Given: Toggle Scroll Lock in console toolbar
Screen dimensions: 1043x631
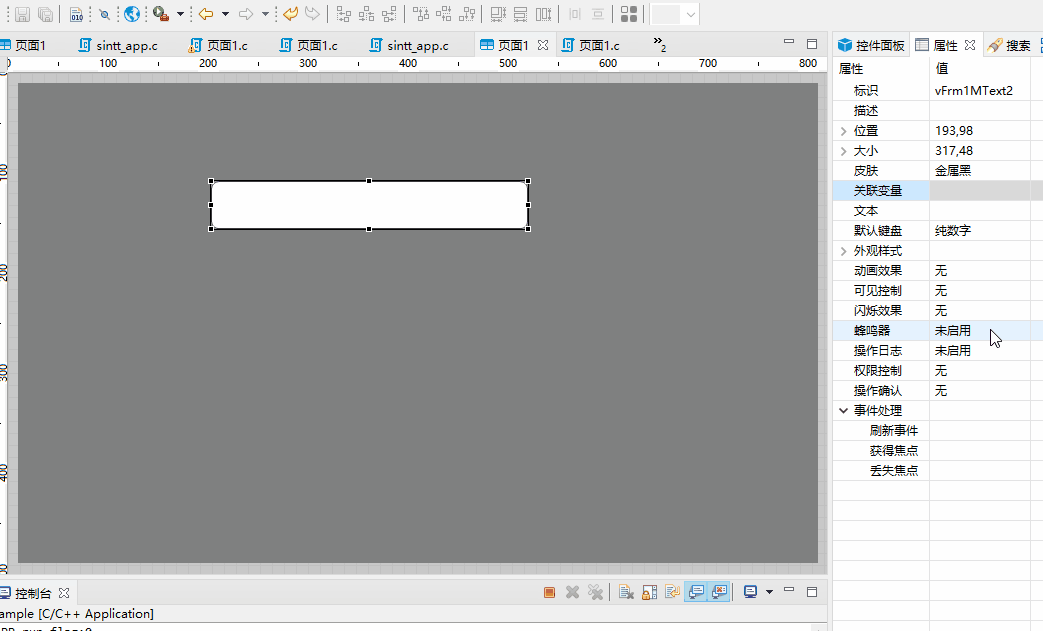Looking at the screenshot, I should coord(649,592).
